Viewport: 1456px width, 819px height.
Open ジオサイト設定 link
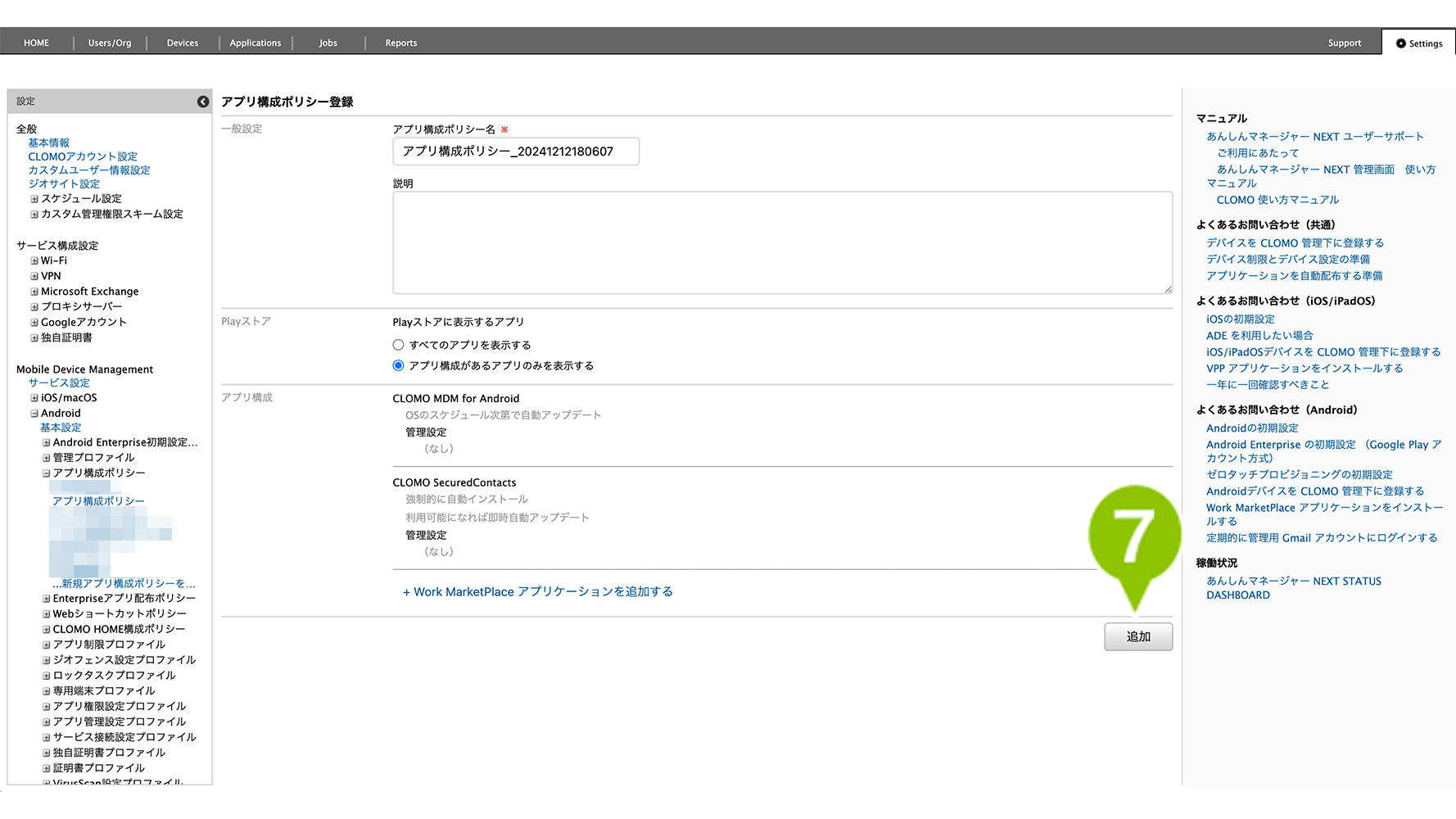coord(64,184)
